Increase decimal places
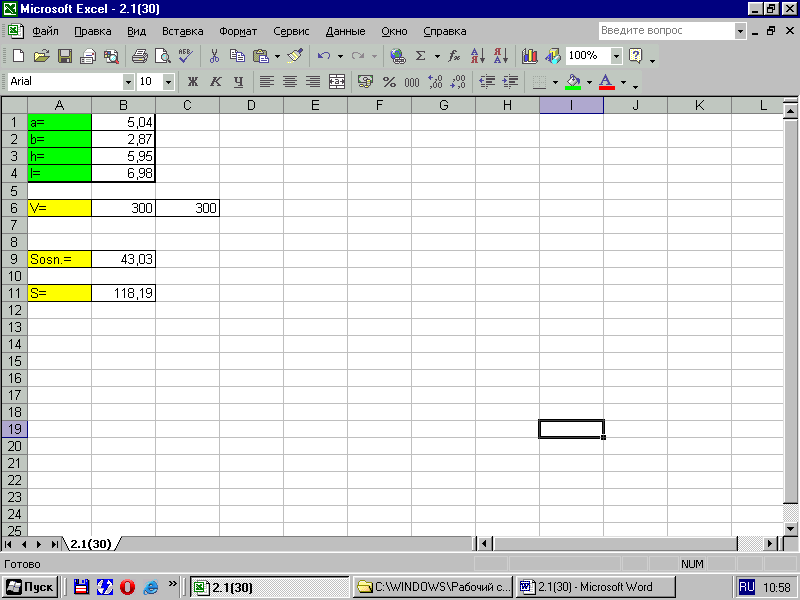Screen dimensions: 800x600 click(435, 82)
